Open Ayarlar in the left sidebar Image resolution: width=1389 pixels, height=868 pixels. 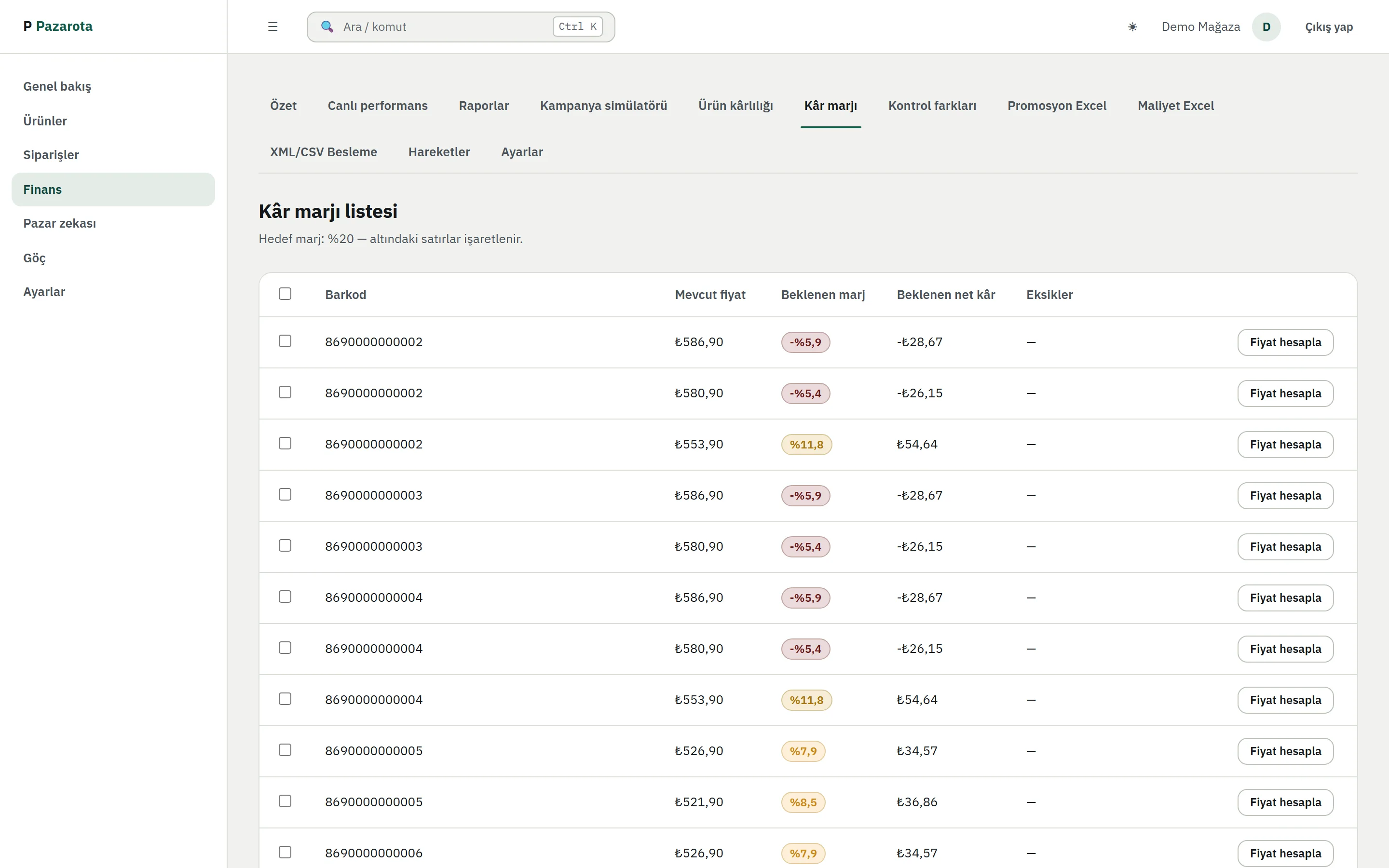tap(113, 292)
